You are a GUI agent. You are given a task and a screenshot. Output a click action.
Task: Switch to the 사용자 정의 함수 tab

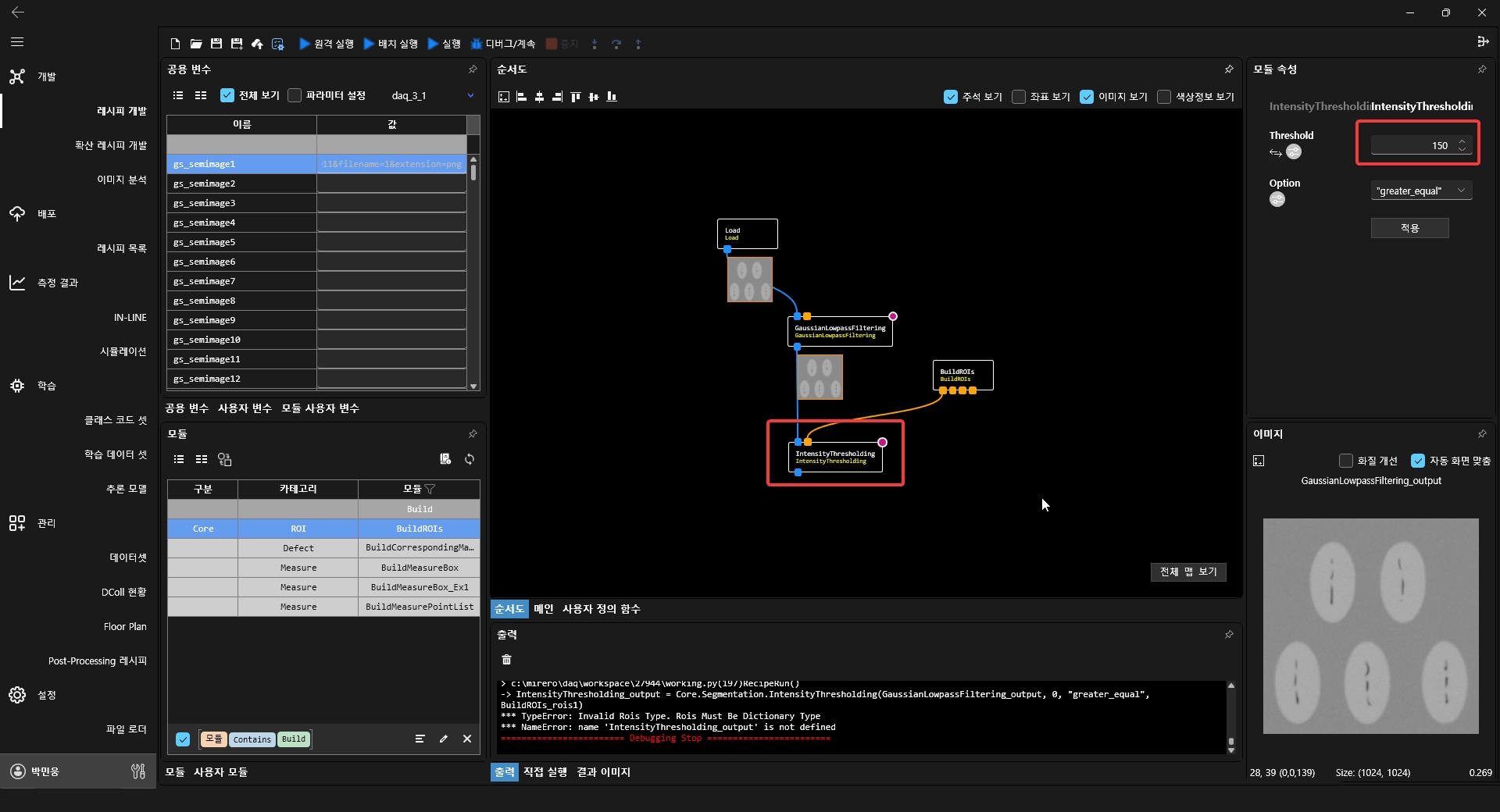pyautogui.click(x=601, y=609)
